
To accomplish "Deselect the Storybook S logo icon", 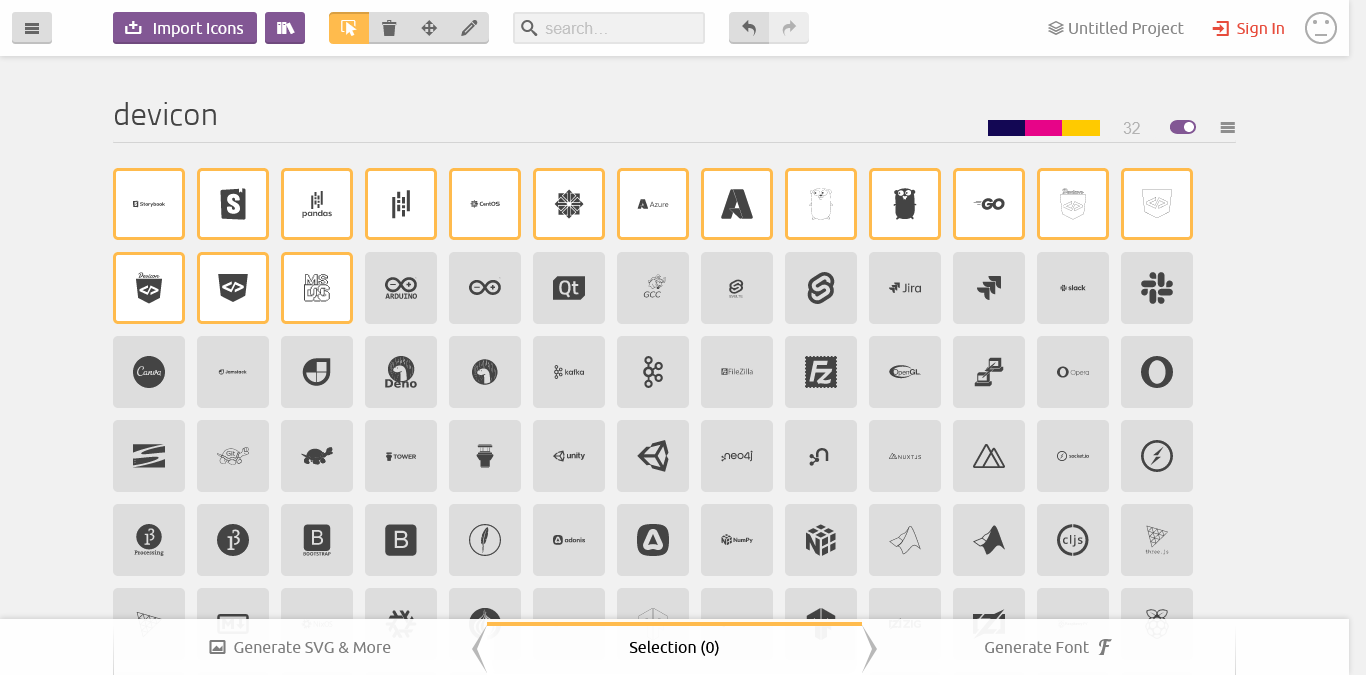I will (233, 204).
